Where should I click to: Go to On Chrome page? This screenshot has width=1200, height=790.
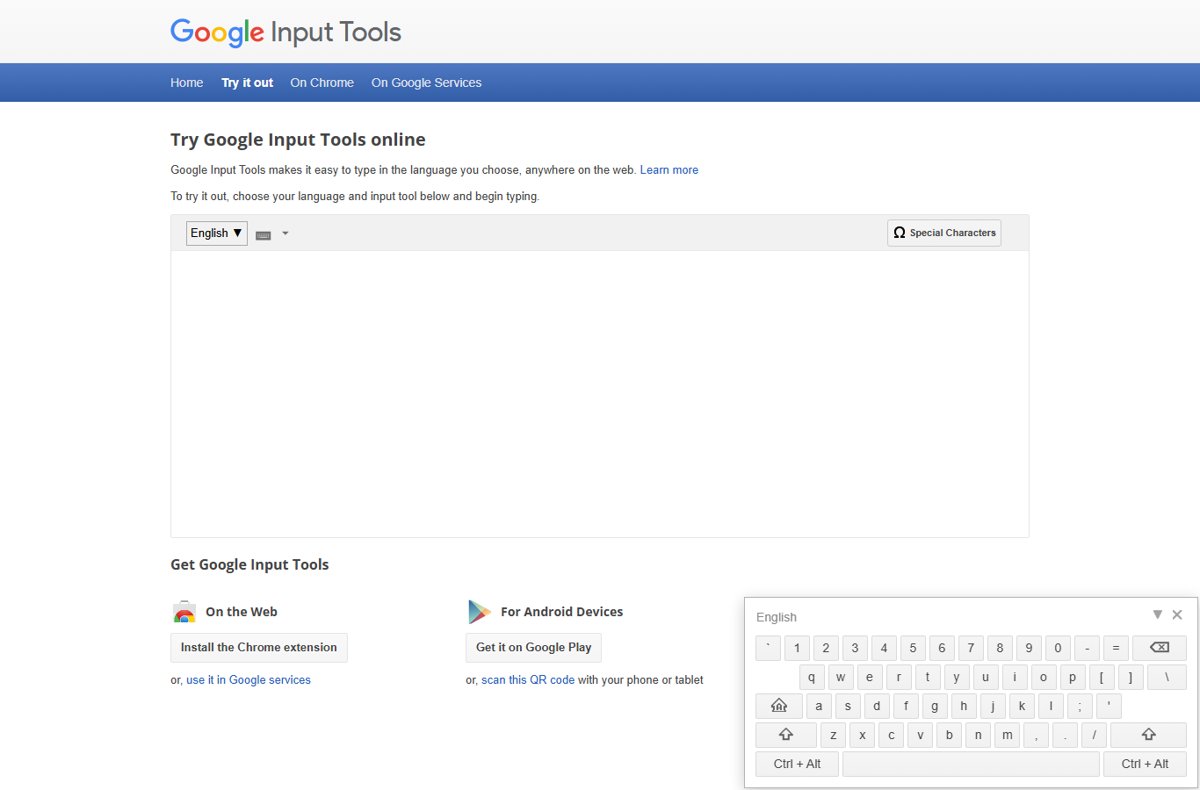322,83
